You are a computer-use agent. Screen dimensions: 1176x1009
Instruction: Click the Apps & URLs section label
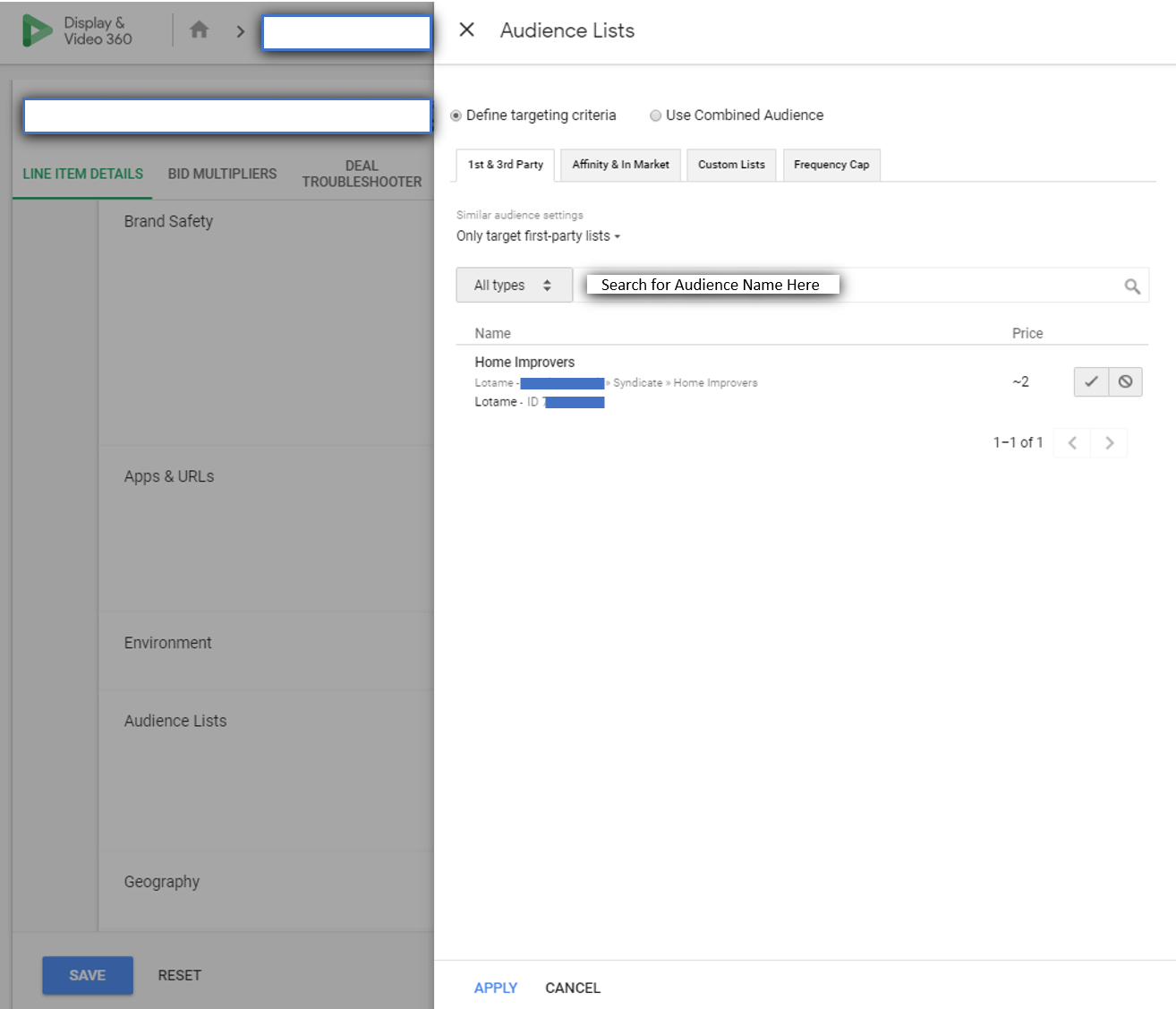click(x=169, y=476)
